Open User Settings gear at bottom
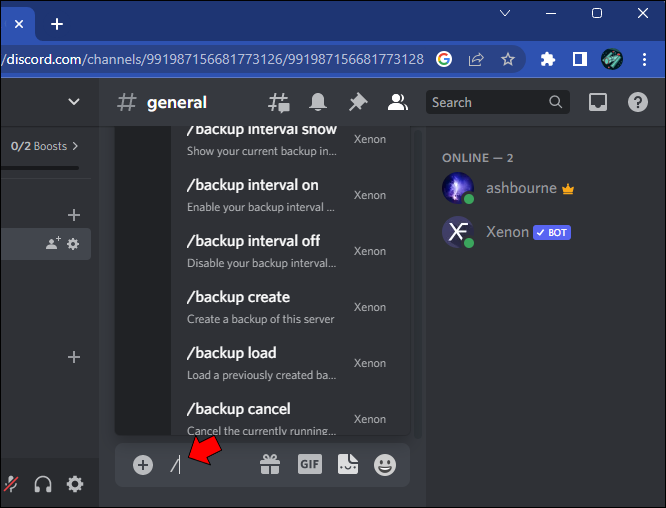The width and height of the screenshot is (666, 508). (x=75, y=484)
